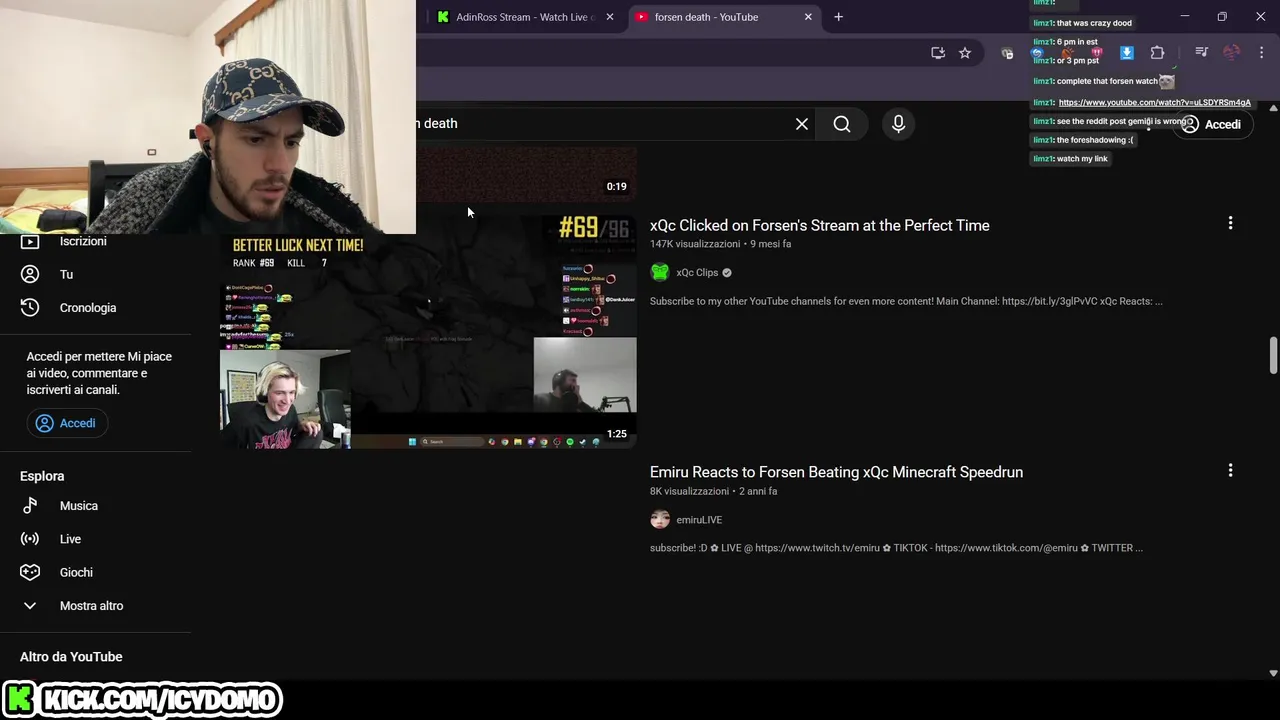Open media control music-note button
Screen dimensions: 1280x720
tap(1202, 53)
